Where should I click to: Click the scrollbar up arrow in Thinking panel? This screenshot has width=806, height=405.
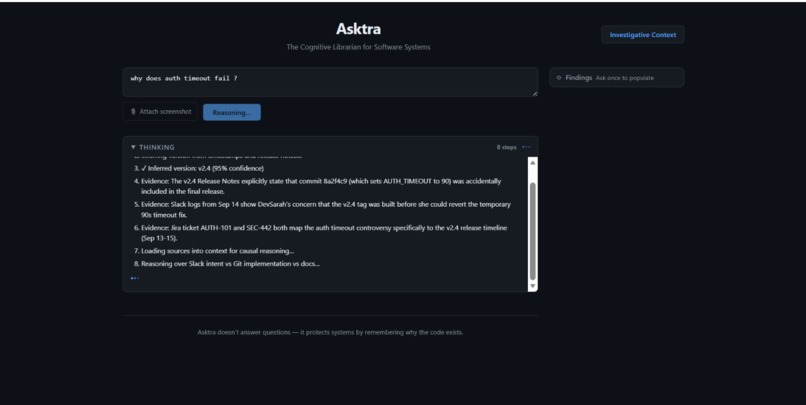tap(533, 162)
